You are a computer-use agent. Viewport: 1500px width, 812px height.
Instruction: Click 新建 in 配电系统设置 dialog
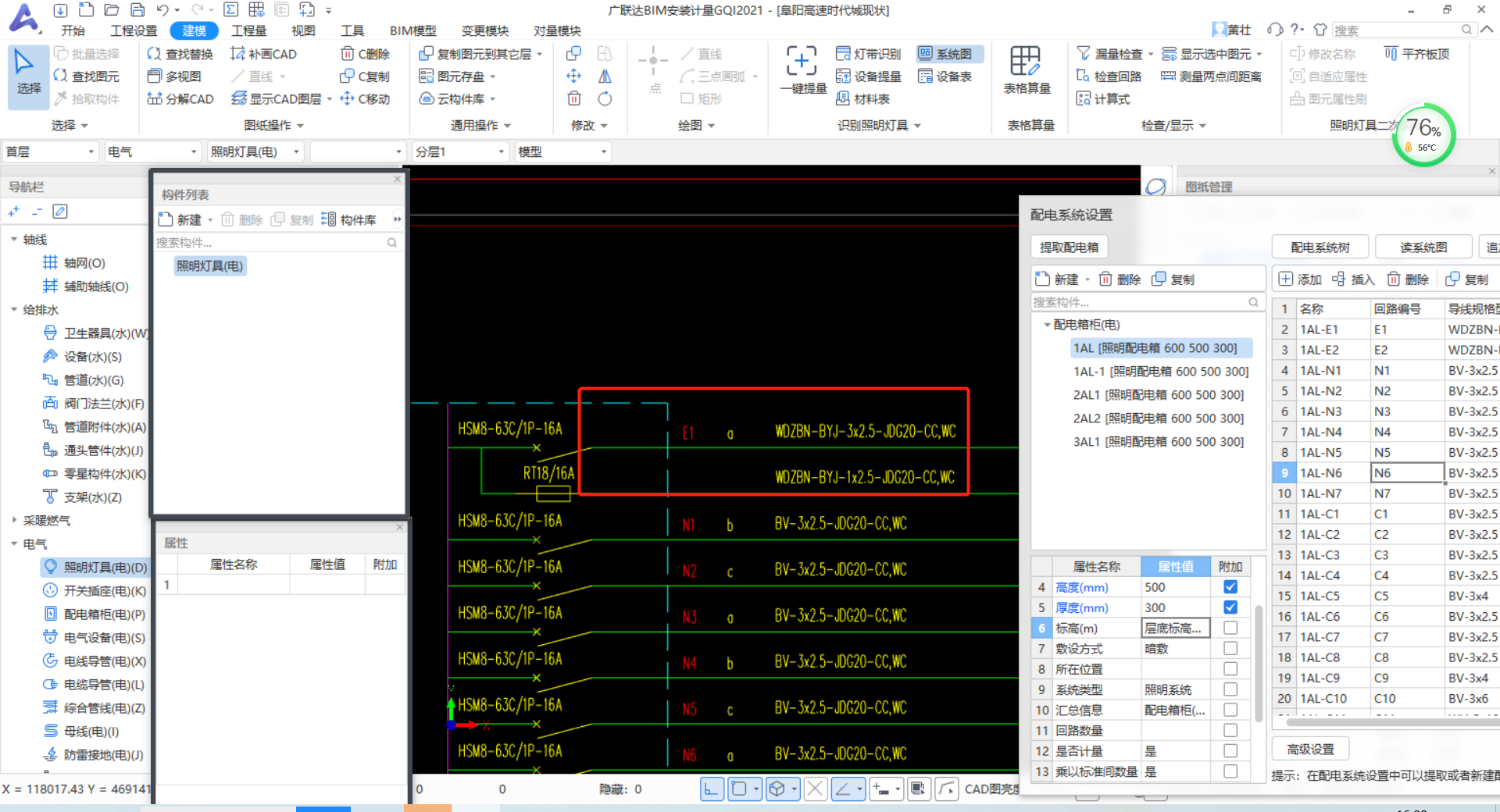1058,280
